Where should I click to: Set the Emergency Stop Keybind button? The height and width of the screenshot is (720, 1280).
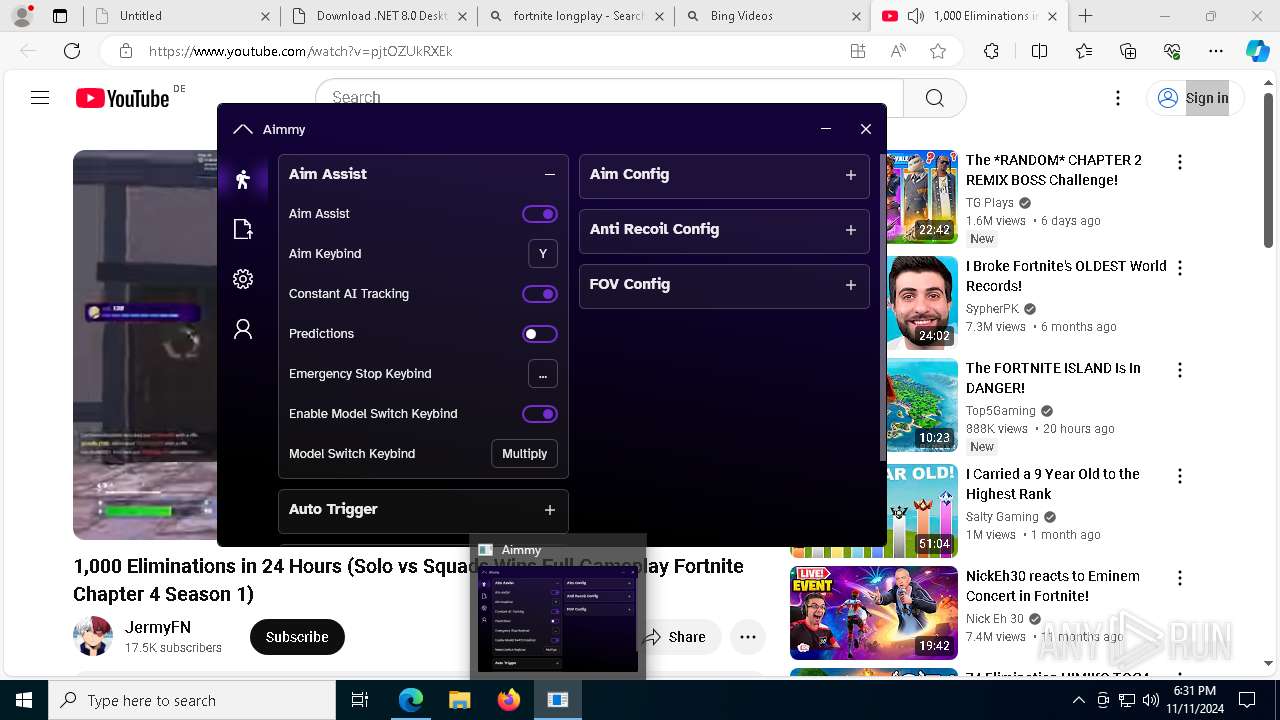point(543,374)
